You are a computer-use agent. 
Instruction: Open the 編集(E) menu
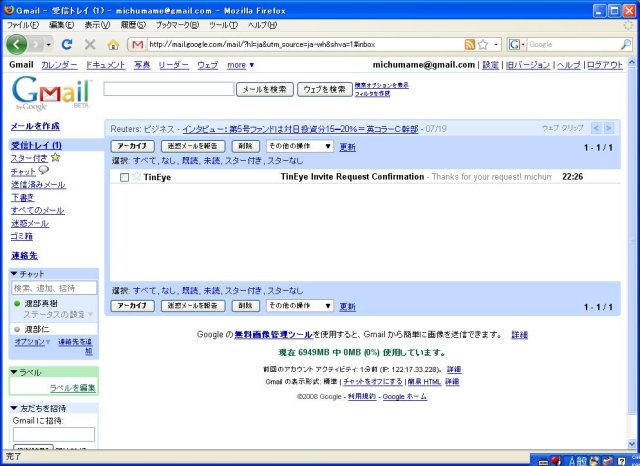61,25
